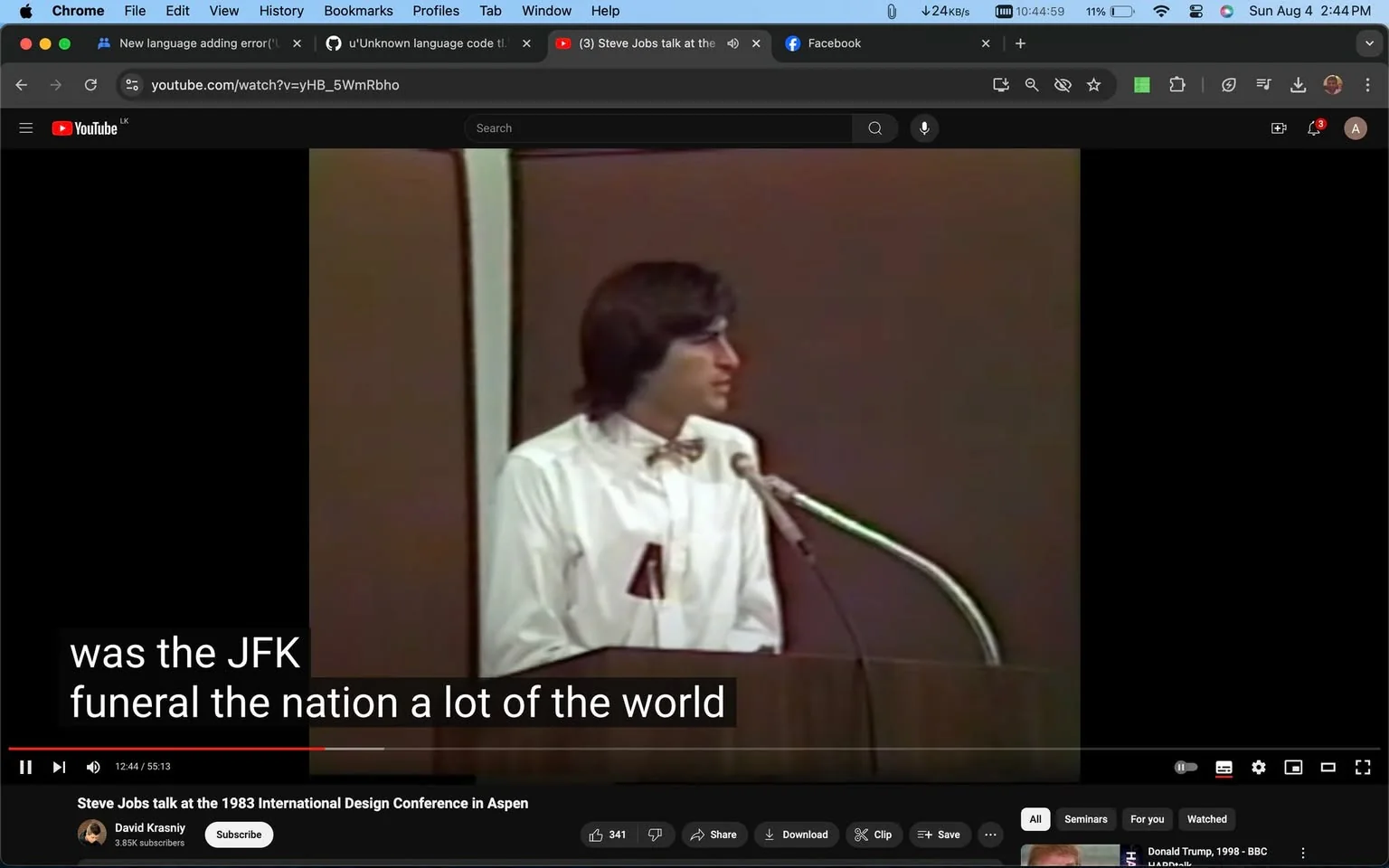Toggle the autoplay switch
Screen dimensions: 1389x868
coord(1186,767)
